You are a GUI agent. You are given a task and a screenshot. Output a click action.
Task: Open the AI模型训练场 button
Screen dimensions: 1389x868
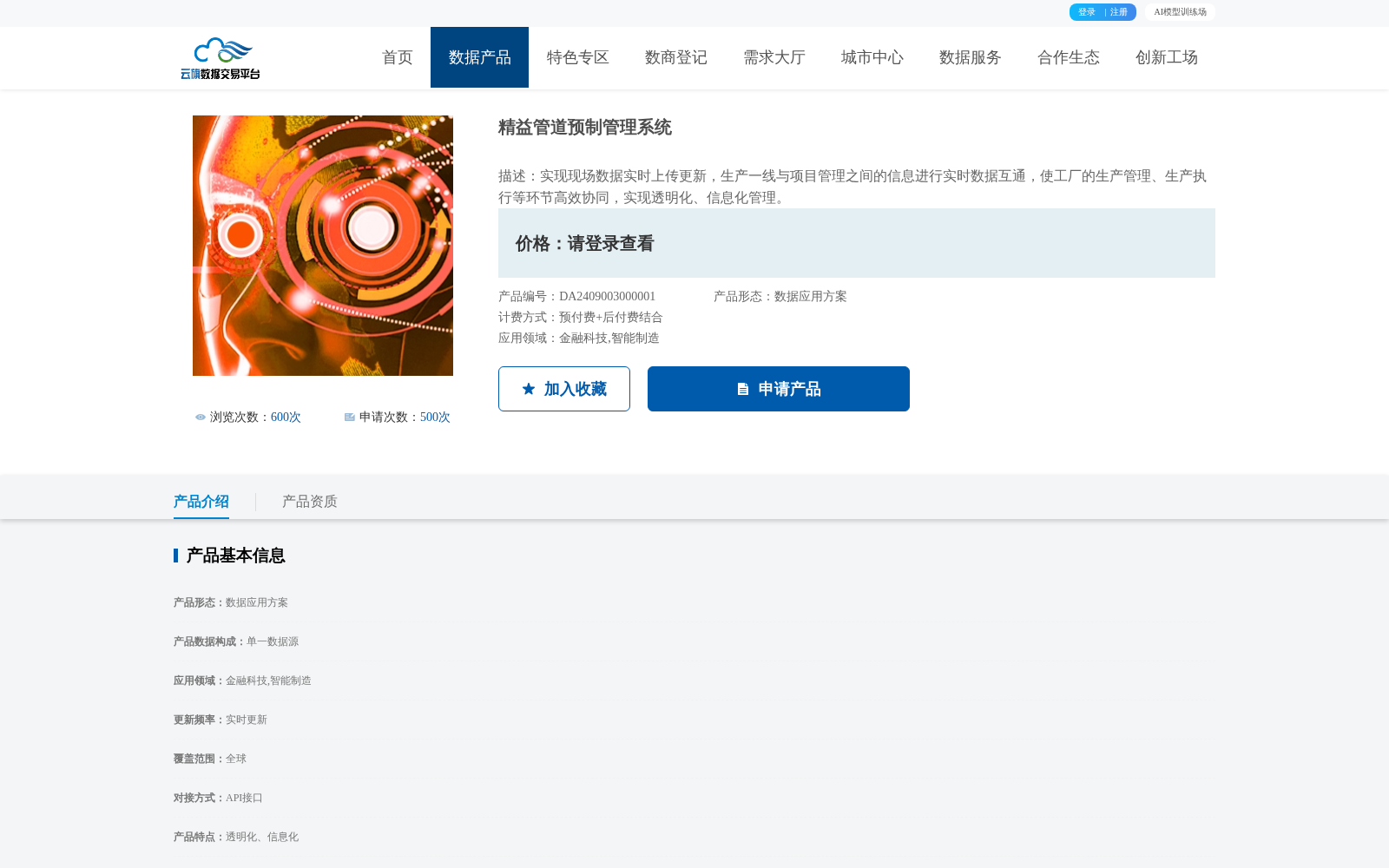[1180, 12]
